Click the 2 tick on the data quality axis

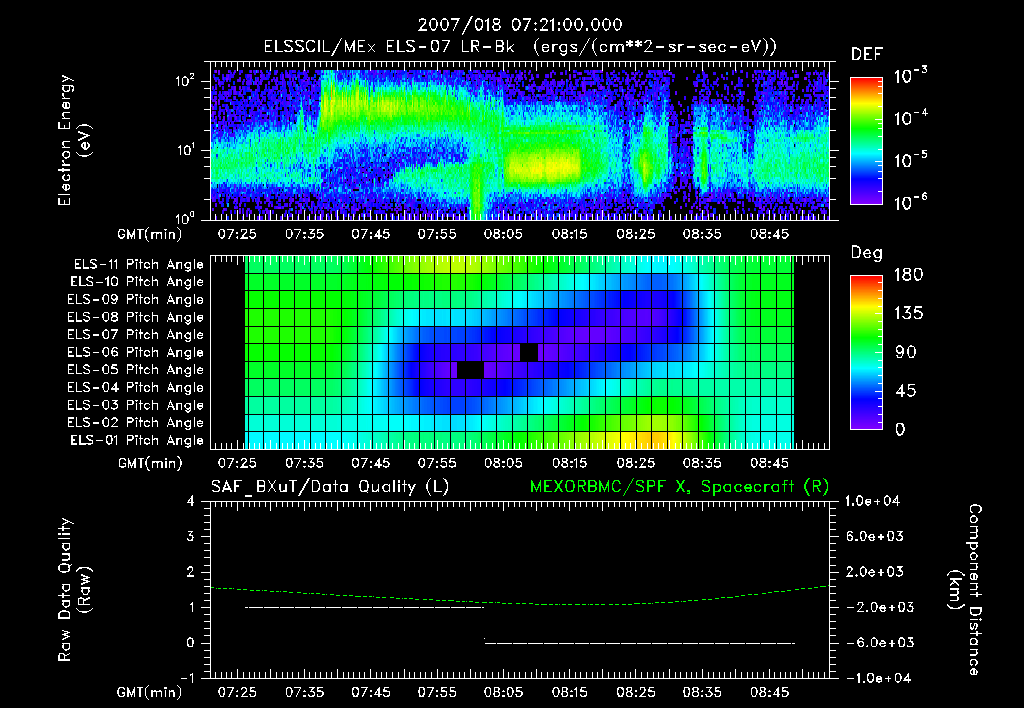pos(191,571)
